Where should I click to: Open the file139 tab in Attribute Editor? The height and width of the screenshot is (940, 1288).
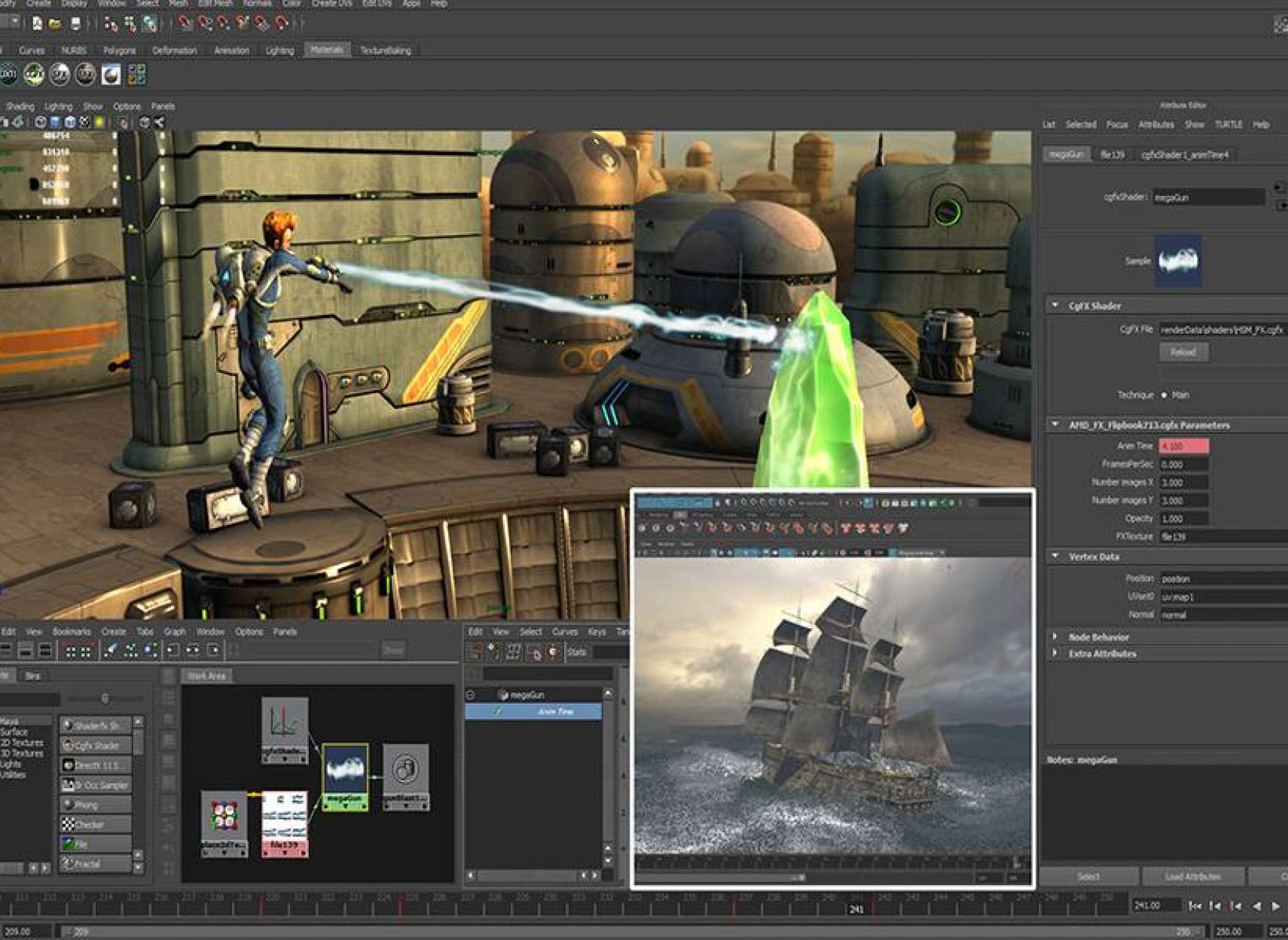pyautogui.click(x=1112, y=154)
